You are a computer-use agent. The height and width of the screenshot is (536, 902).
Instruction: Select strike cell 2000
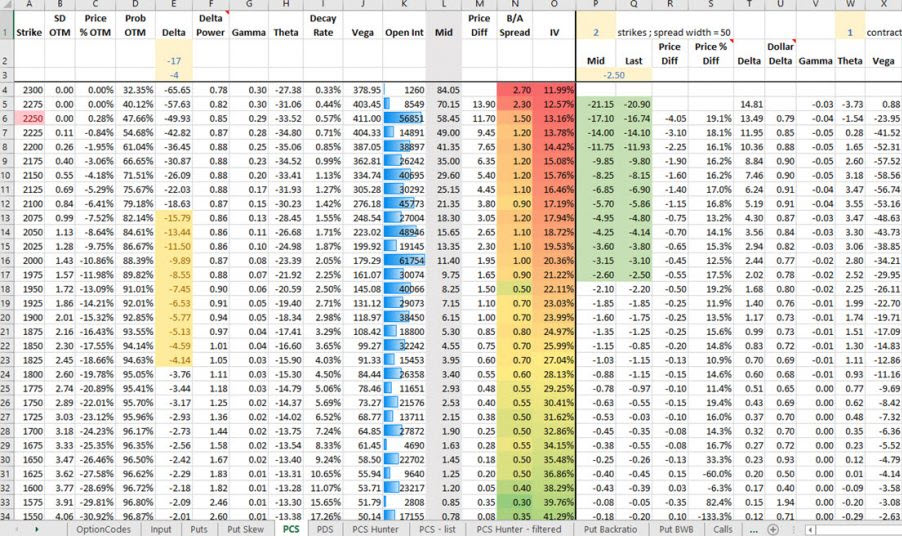[x=29, y=261]
